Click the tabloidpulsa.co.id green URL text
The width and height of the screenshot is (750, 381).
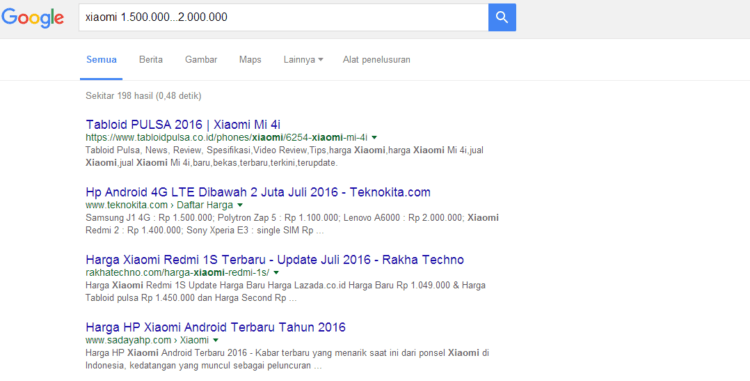(x=227, y=138)
